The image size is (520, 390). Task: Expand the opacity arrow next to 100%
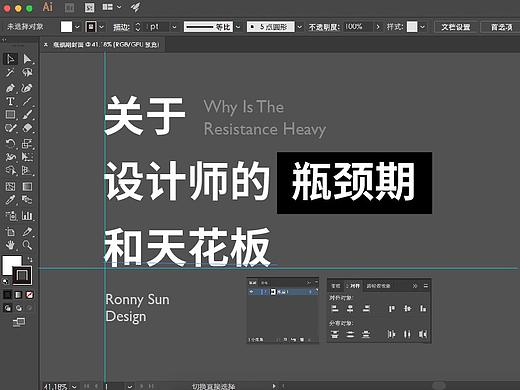click(378, 27)
